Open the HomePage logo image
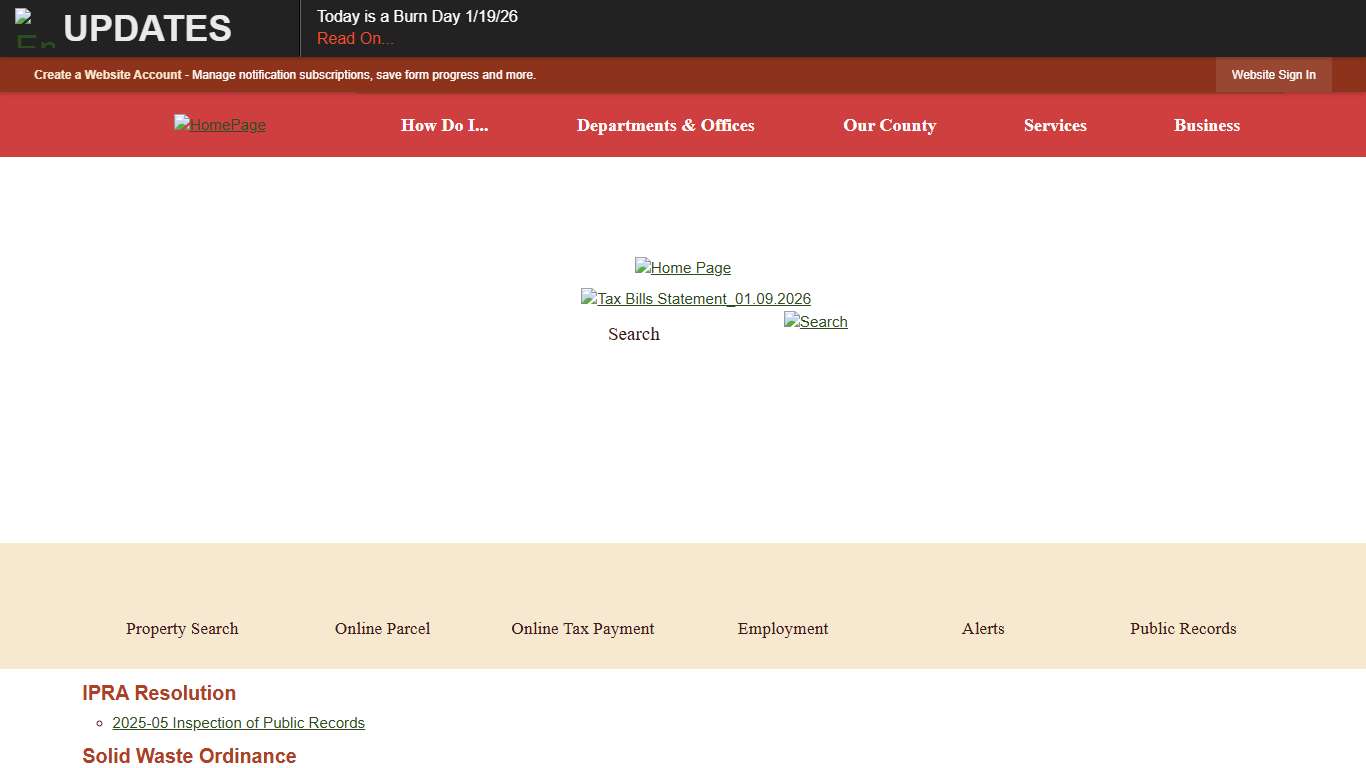This screenshot has height=768, width=1366. 219,125
